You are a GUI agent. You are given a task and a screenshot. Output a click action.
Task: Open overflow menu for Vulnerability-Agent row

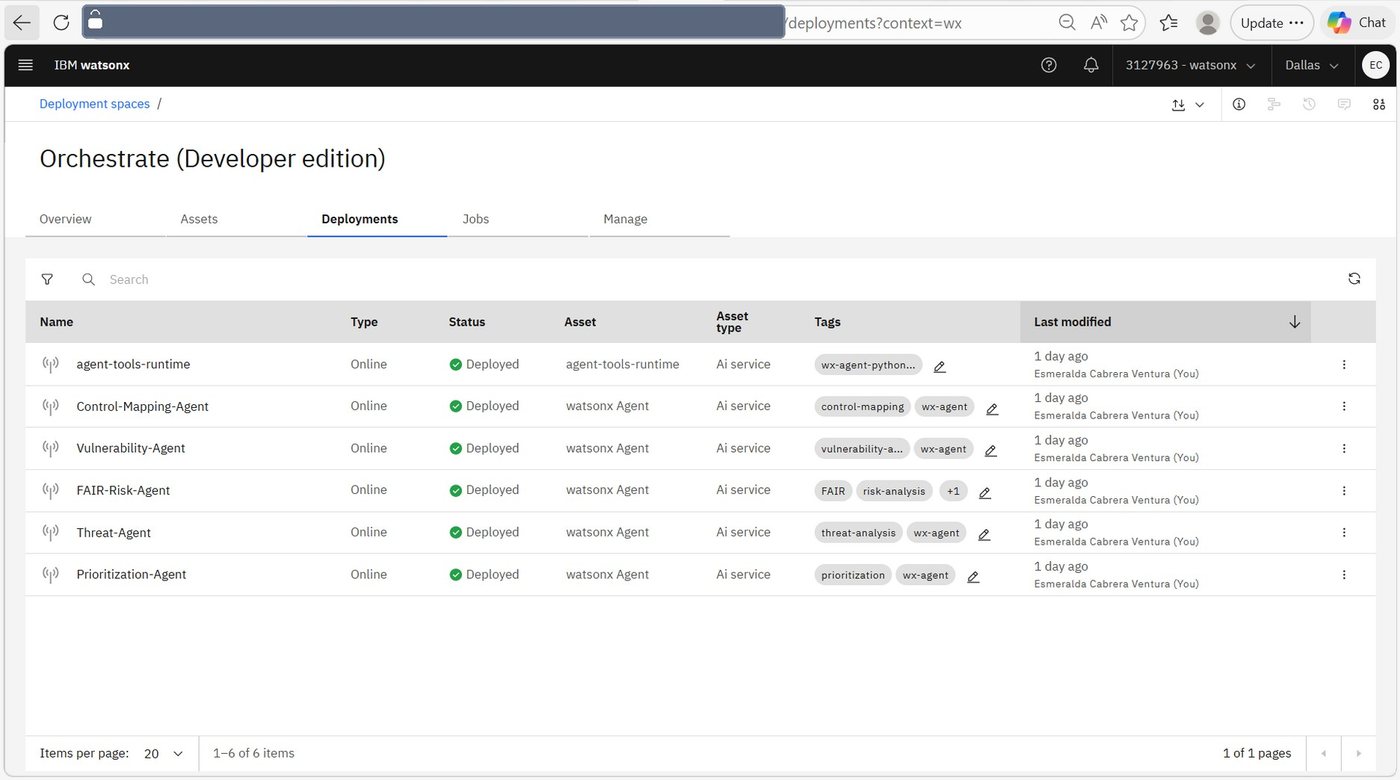point(1344,448)
